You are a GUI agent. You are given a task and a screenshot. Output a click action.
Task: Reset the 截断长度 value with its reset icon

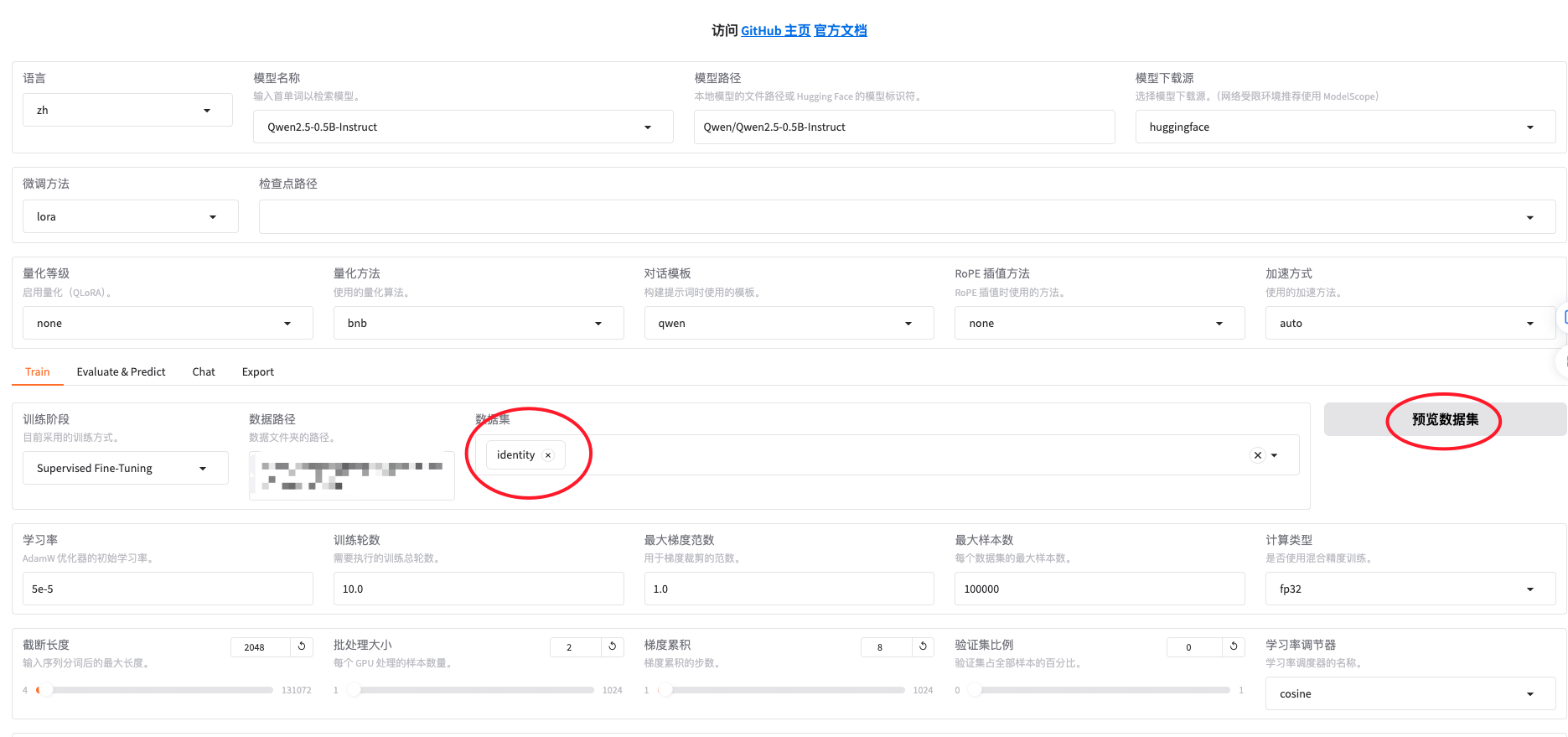[302, 646]
